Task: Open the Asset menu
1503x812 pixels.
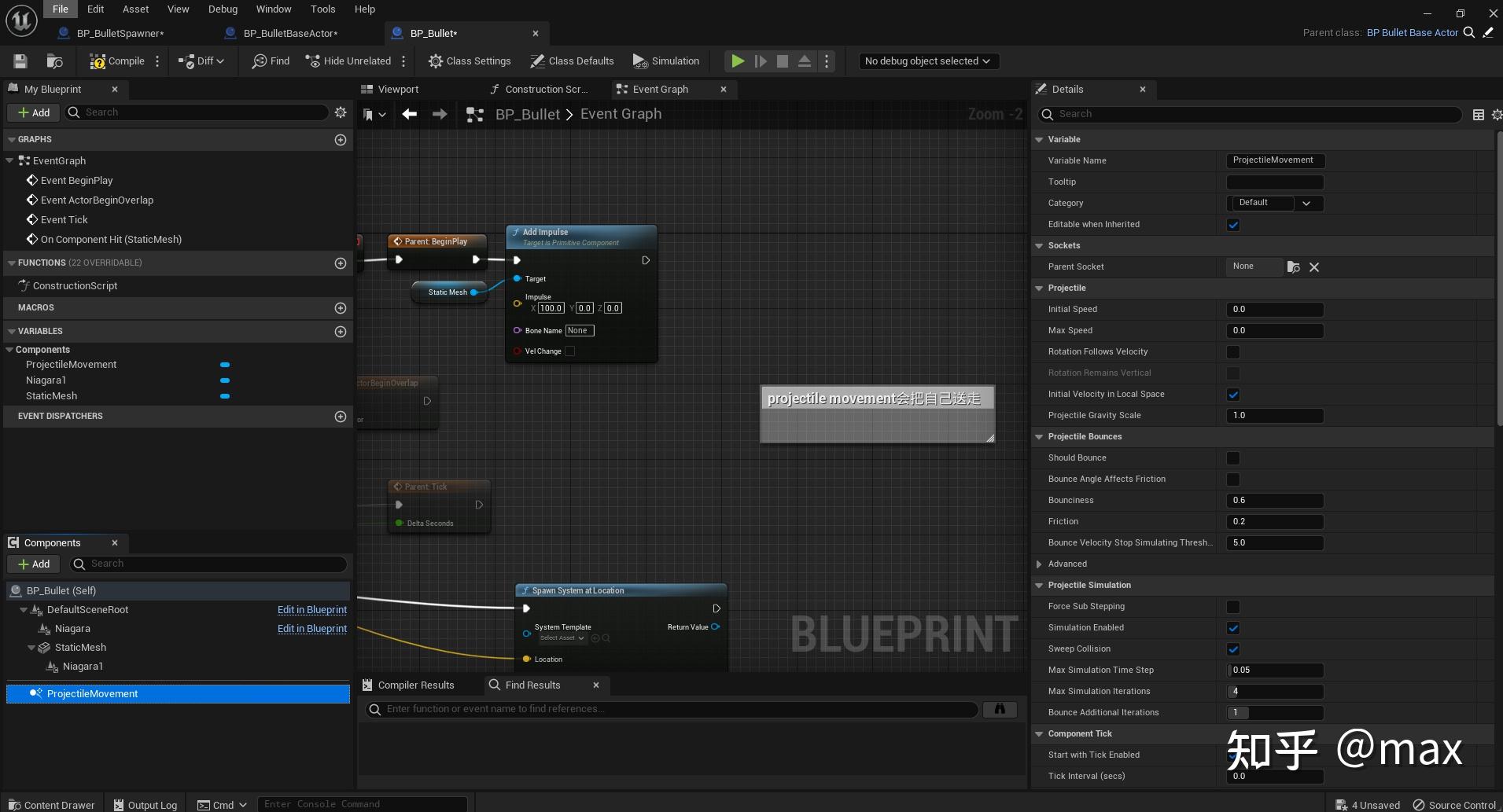Action: coord(135,9)
